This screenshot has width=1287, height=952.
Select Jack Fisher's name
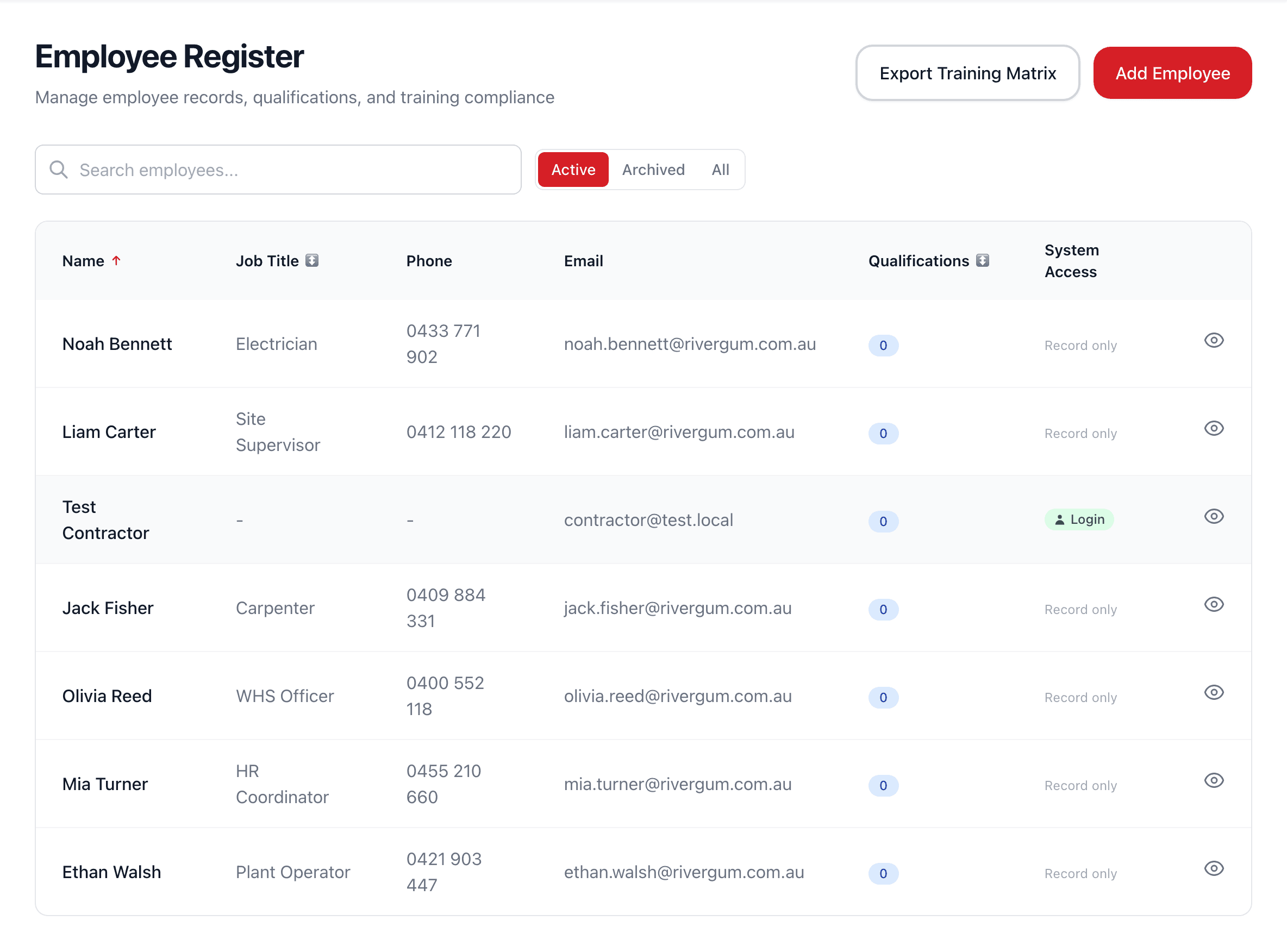(108, 609)
